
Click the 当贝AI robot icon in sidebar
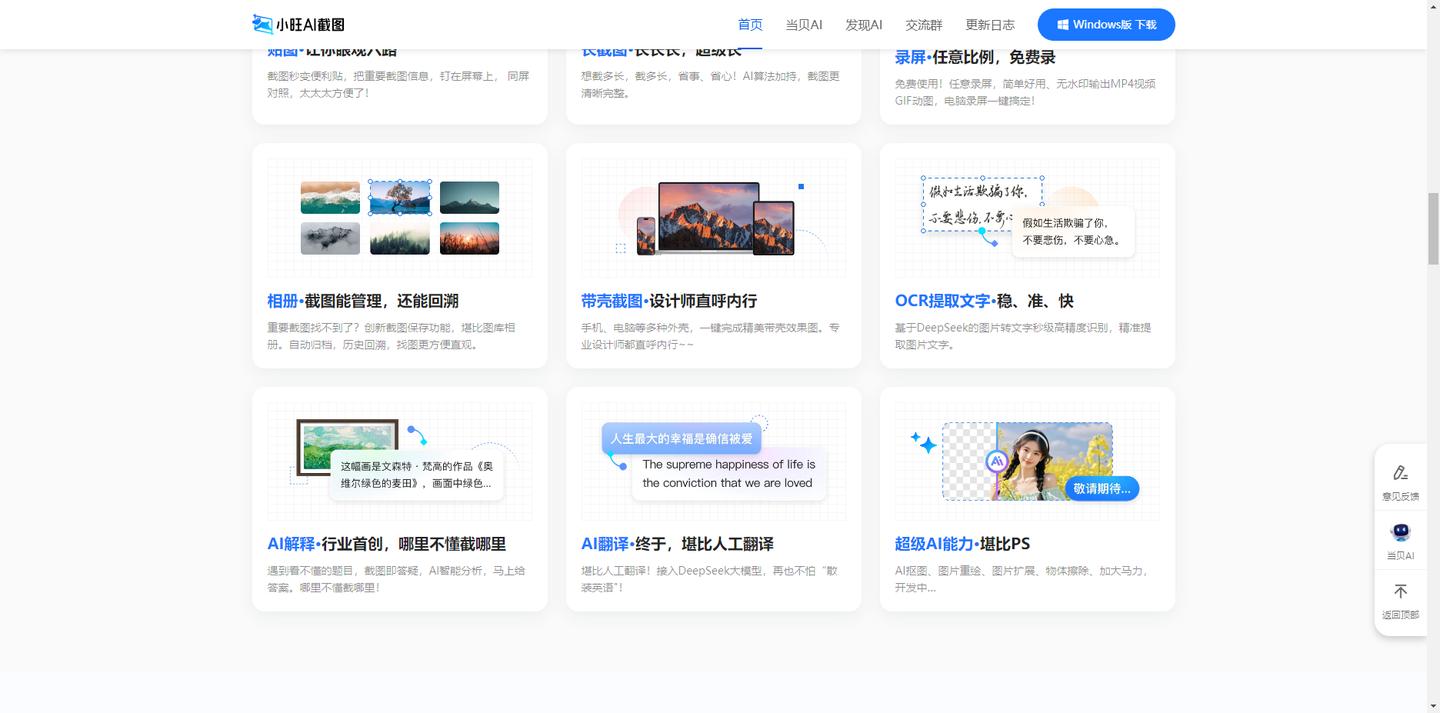tap(1400, 533)
